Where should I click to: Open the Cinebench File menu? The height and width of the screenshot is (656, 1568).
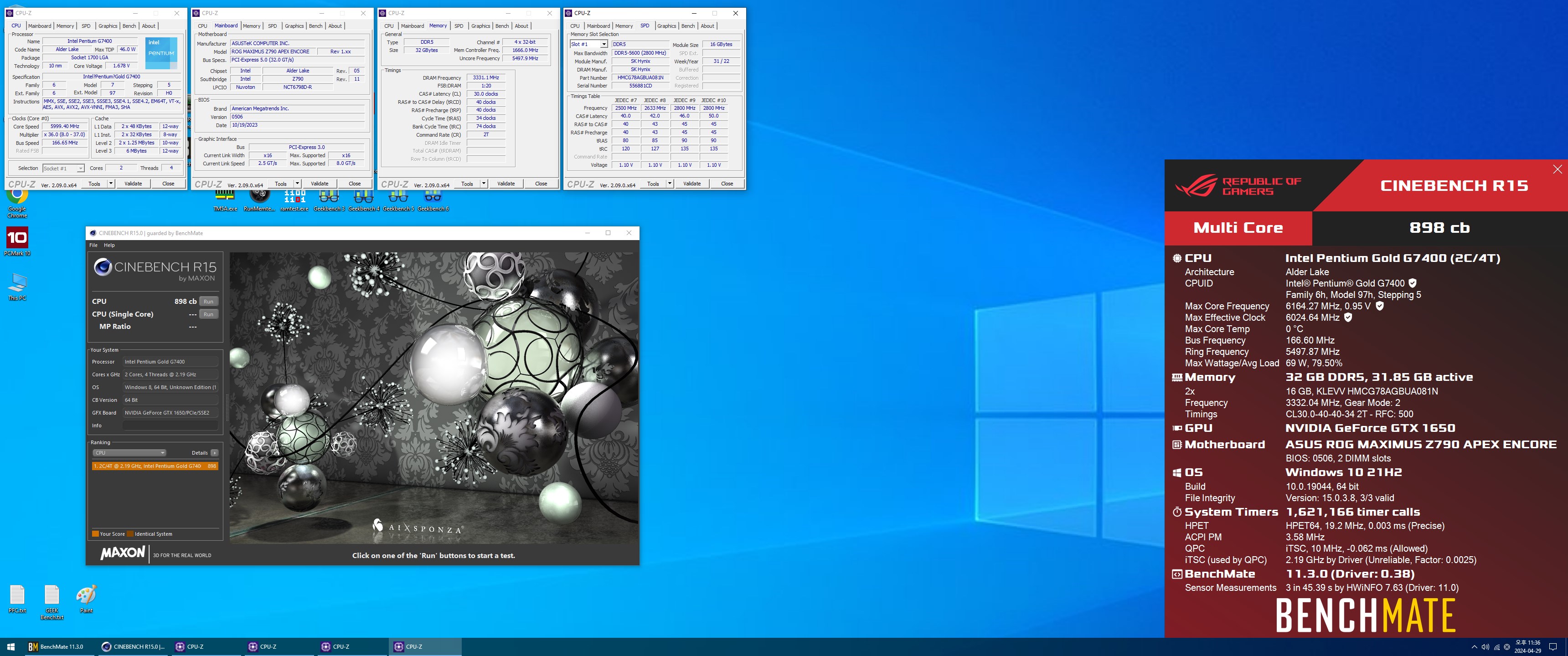pyautogui.click(x=93, y=245)
